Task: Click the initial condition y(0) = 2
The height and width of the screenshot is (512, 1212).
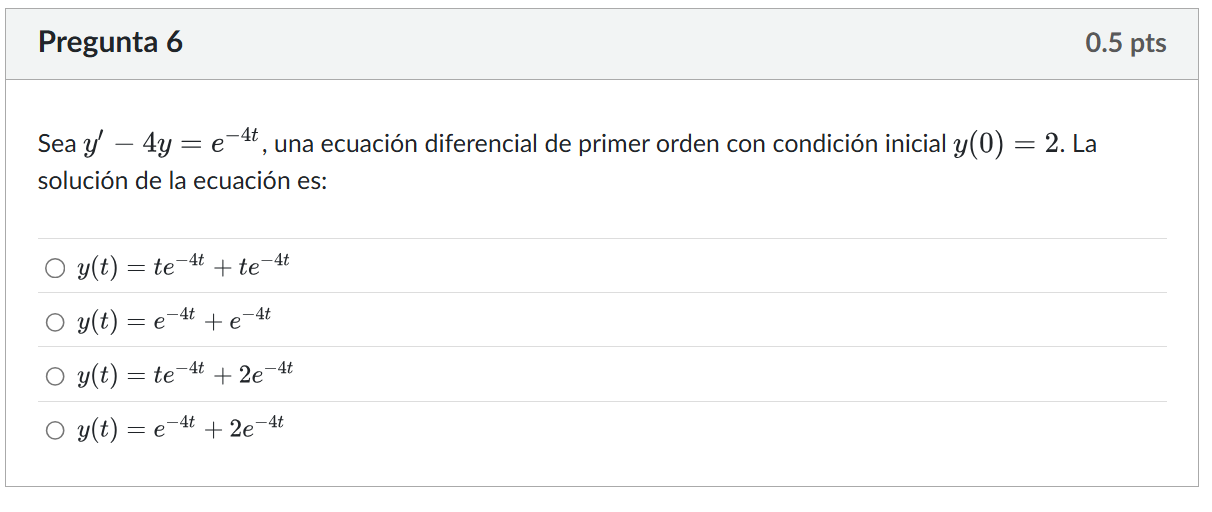Action: pos(1006,144)
